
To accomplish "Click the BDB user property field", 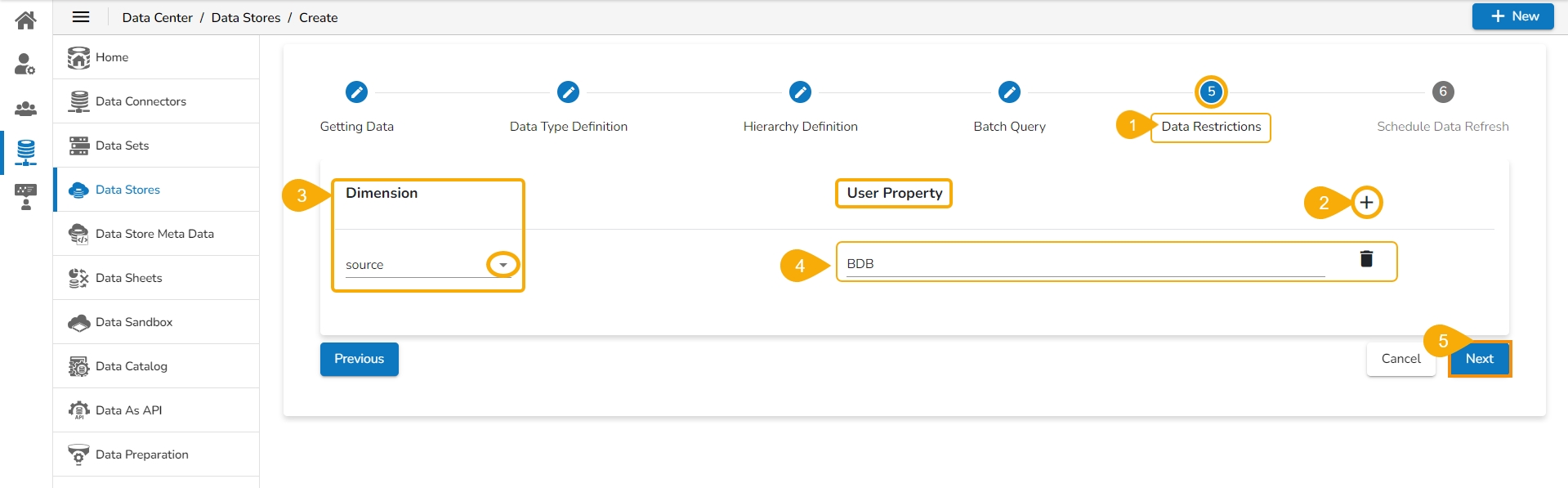I will click(x=1083, y=264).
